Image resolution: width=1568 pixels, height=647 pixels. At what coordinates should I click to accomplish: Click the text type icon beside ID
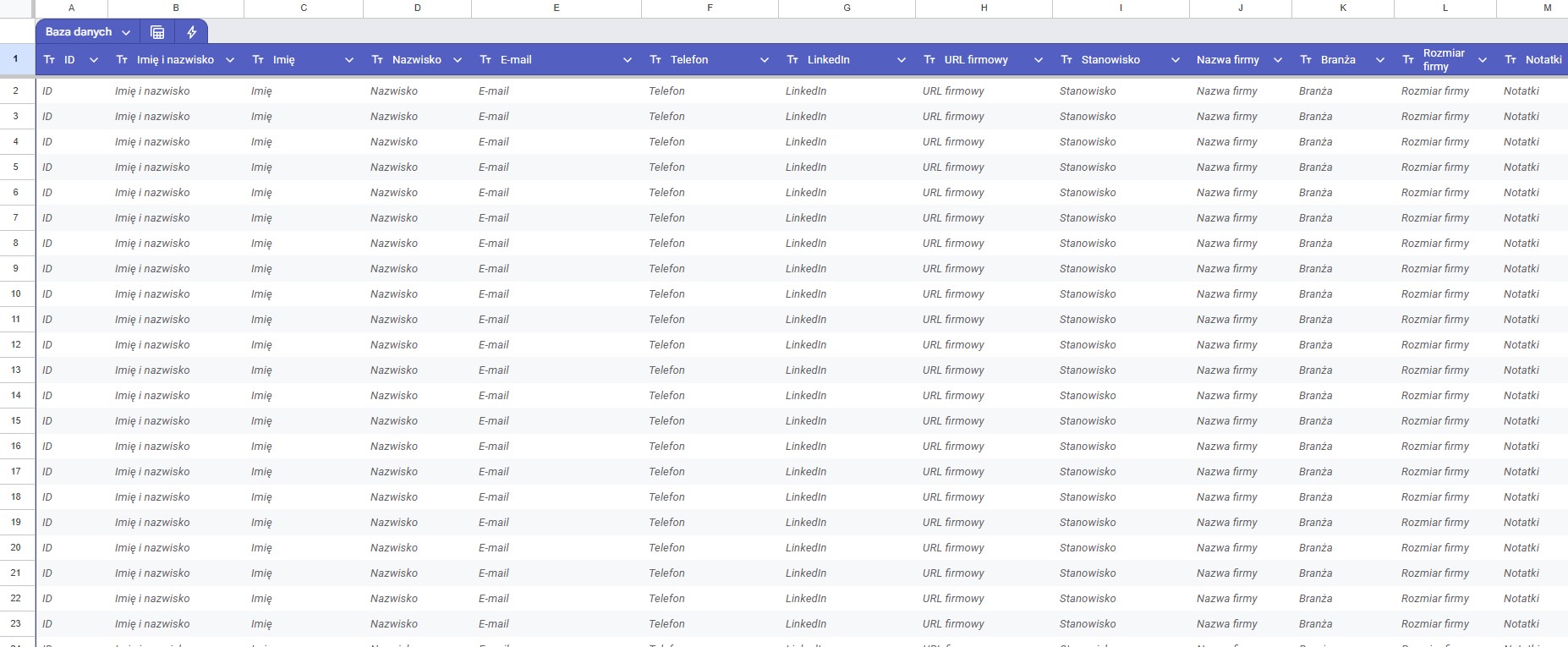49,60
